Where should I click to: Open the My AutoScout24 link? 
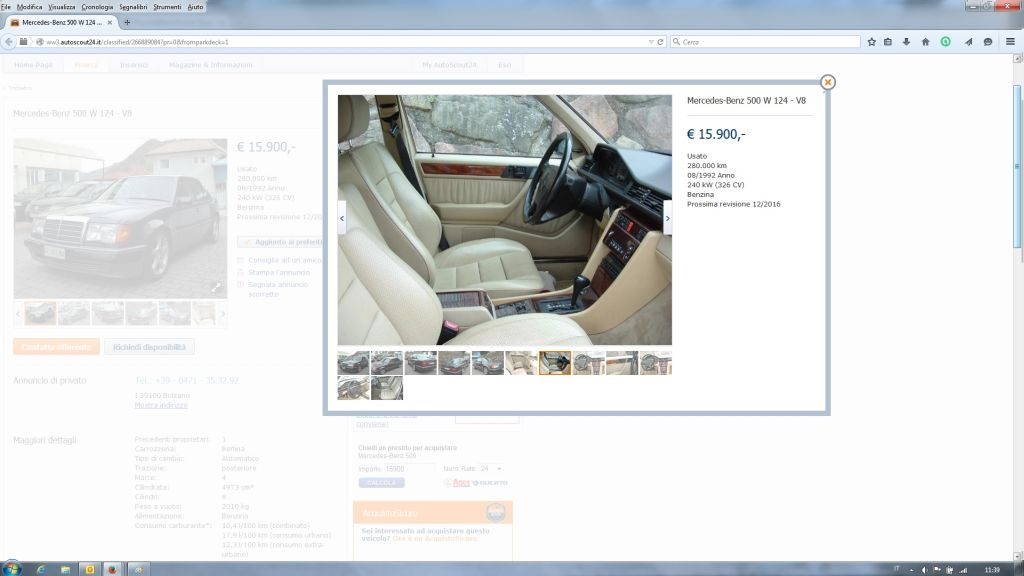(x=449, y=65)
